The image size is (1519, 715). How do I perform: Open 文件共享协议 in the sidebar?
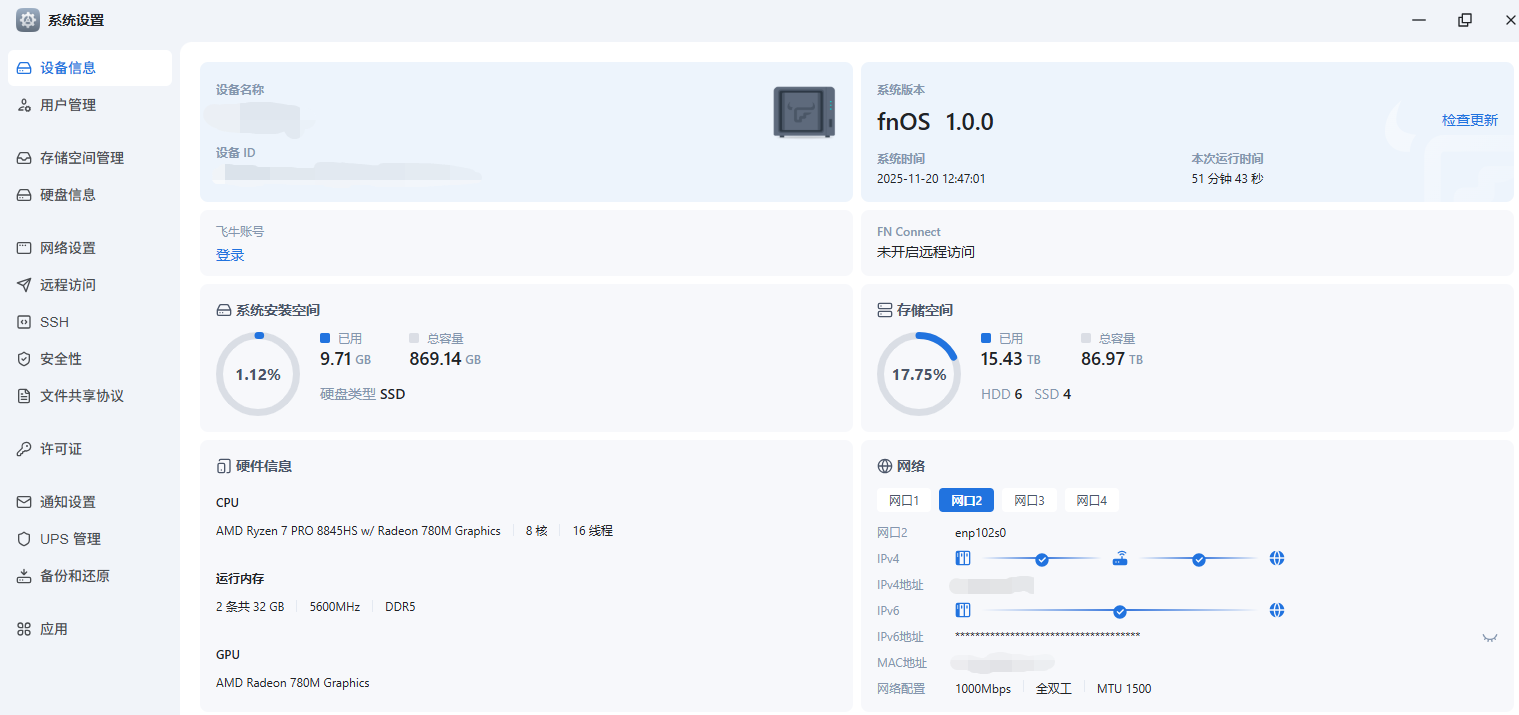[x=81, y=396]
